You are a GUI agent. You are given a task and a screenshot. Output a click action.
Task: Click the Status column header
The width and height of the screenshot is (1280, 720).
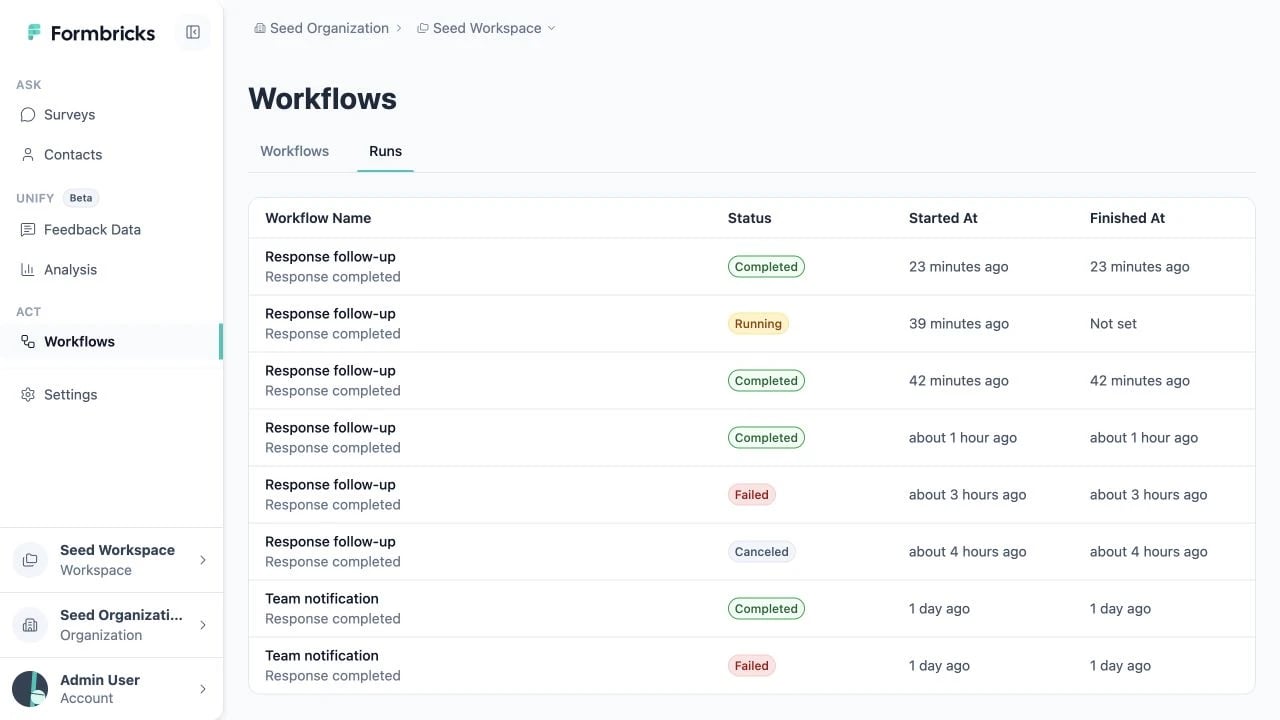[749, 218]
